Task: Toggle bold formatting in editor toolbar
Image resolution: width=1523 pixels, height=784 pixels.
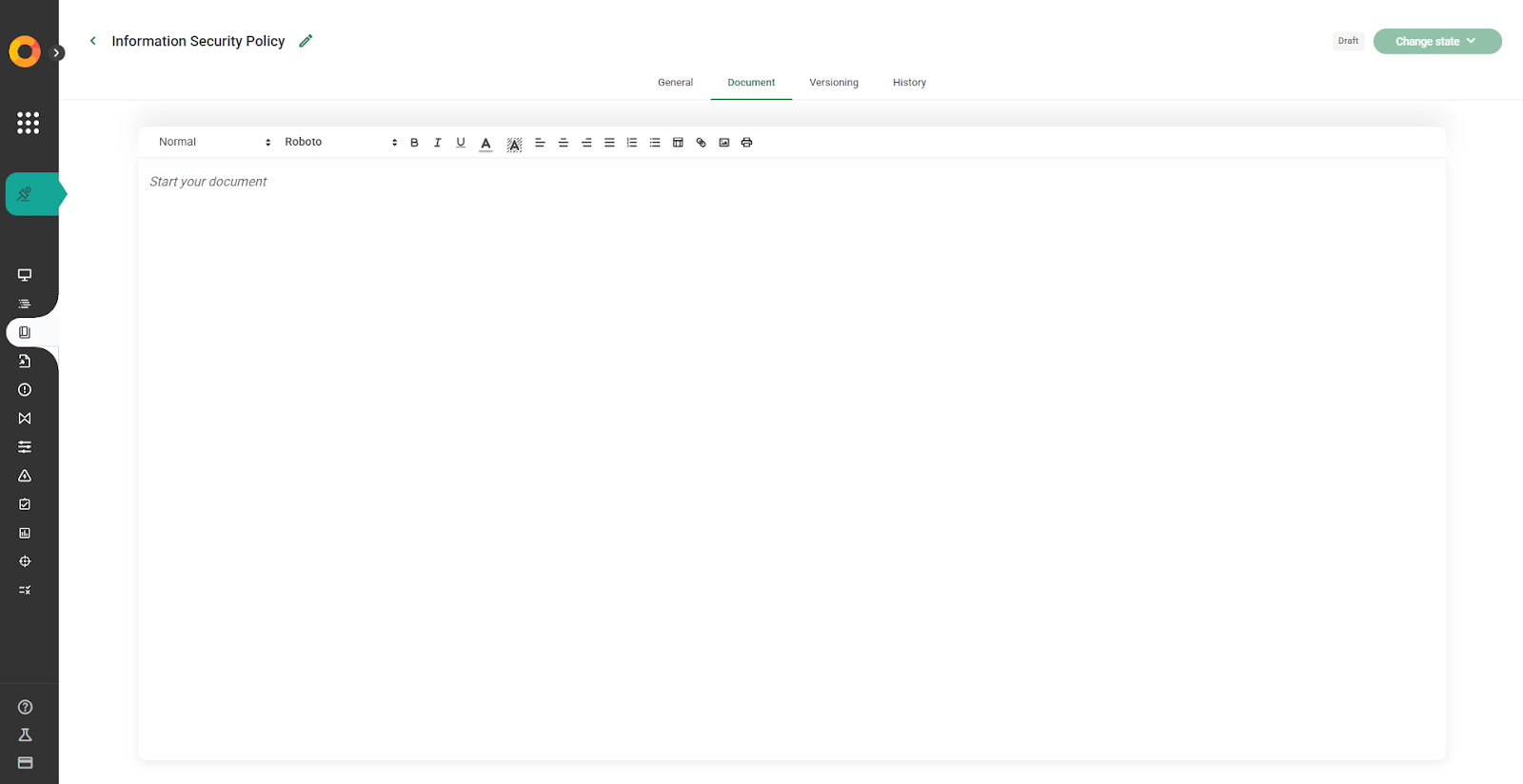Action: [414, 143]
